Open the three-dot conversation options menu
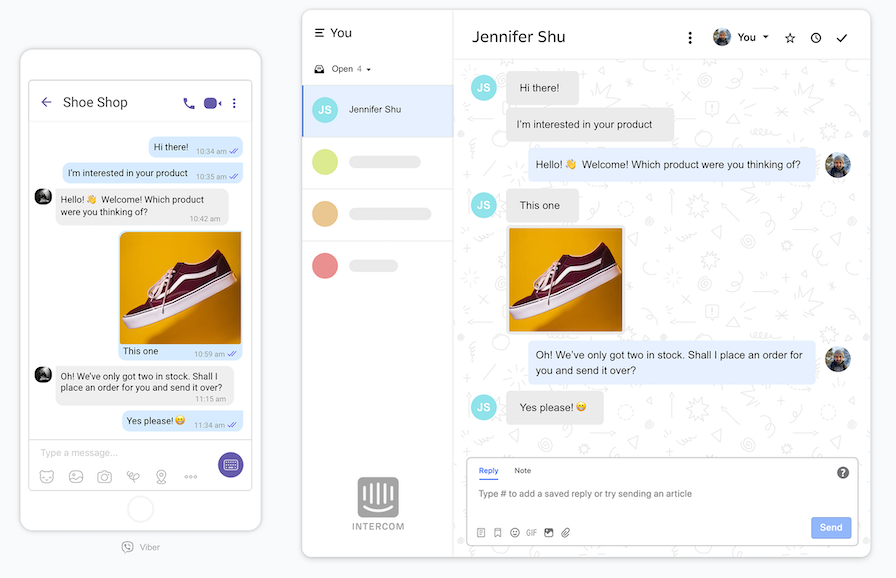 (690, 37)
